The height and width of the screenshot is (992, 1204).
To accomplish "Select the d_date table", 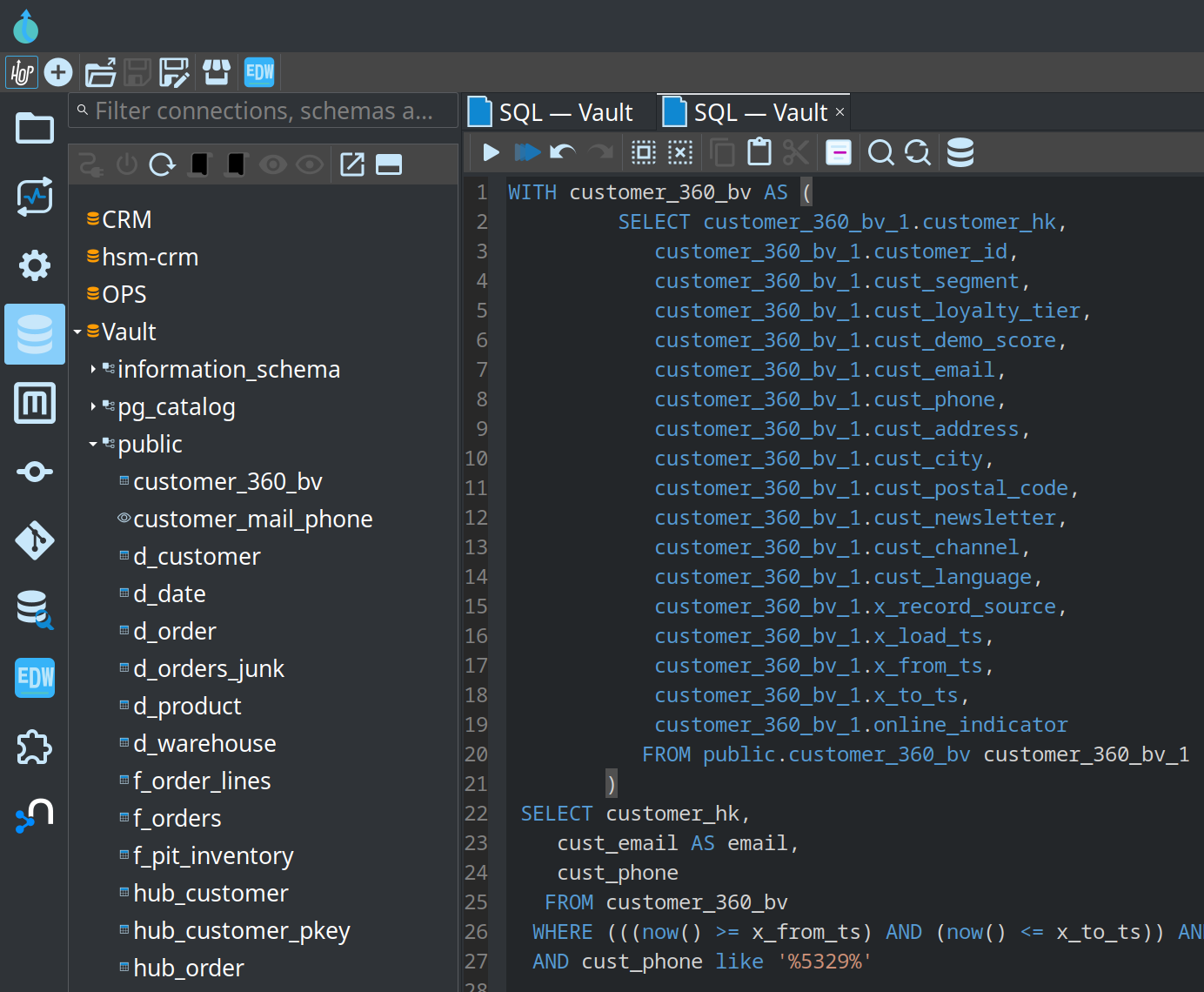I will point(170,593).
